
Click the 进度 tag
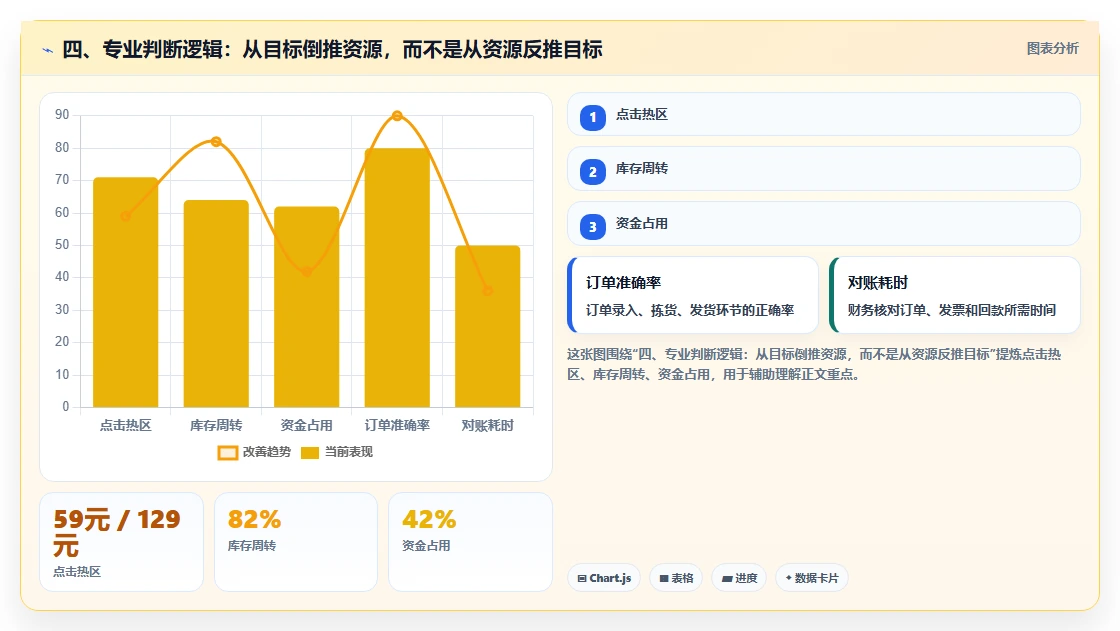coord(739,578)
